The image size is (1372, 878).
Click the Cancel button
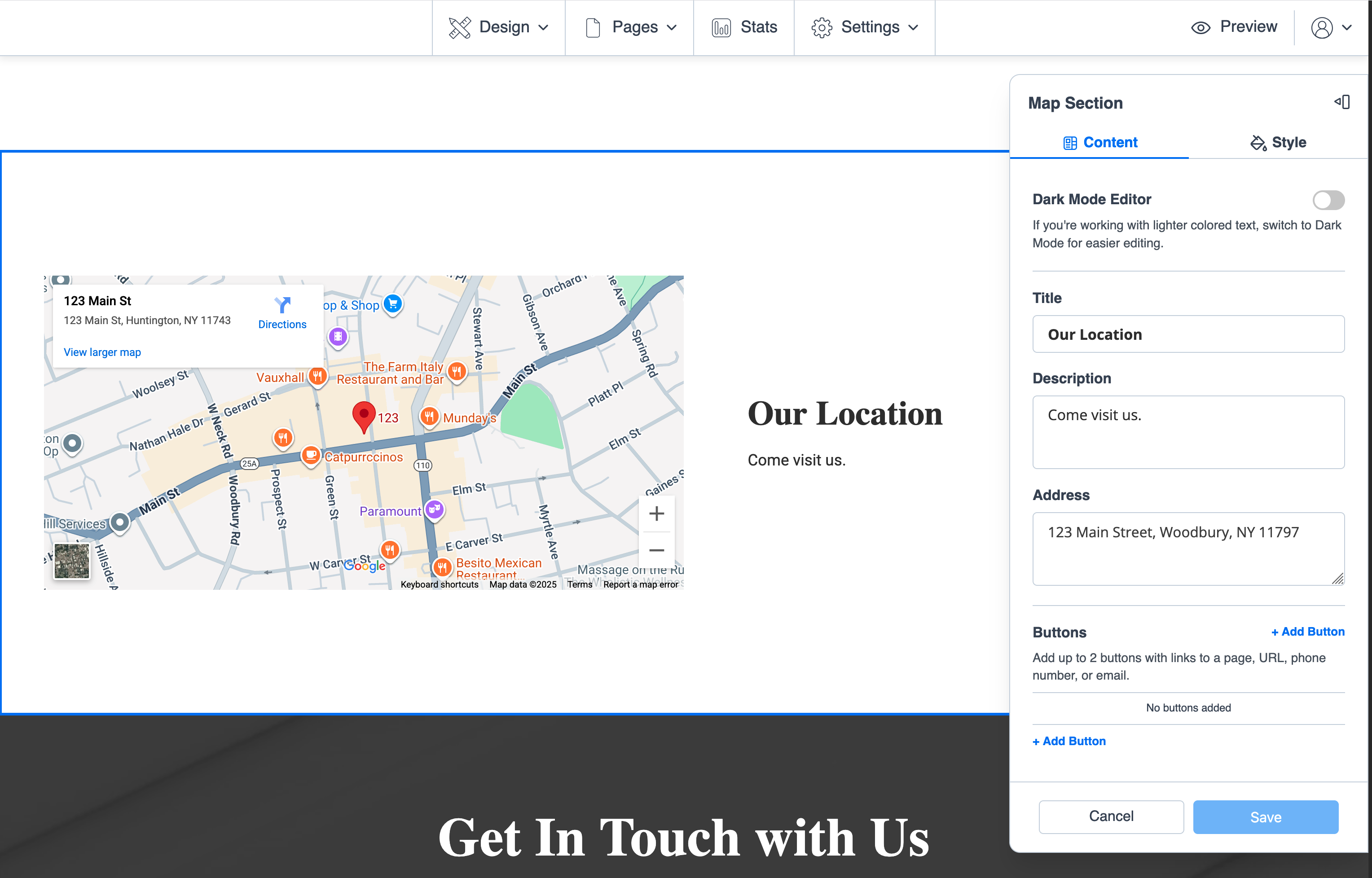click(1111, 817)
